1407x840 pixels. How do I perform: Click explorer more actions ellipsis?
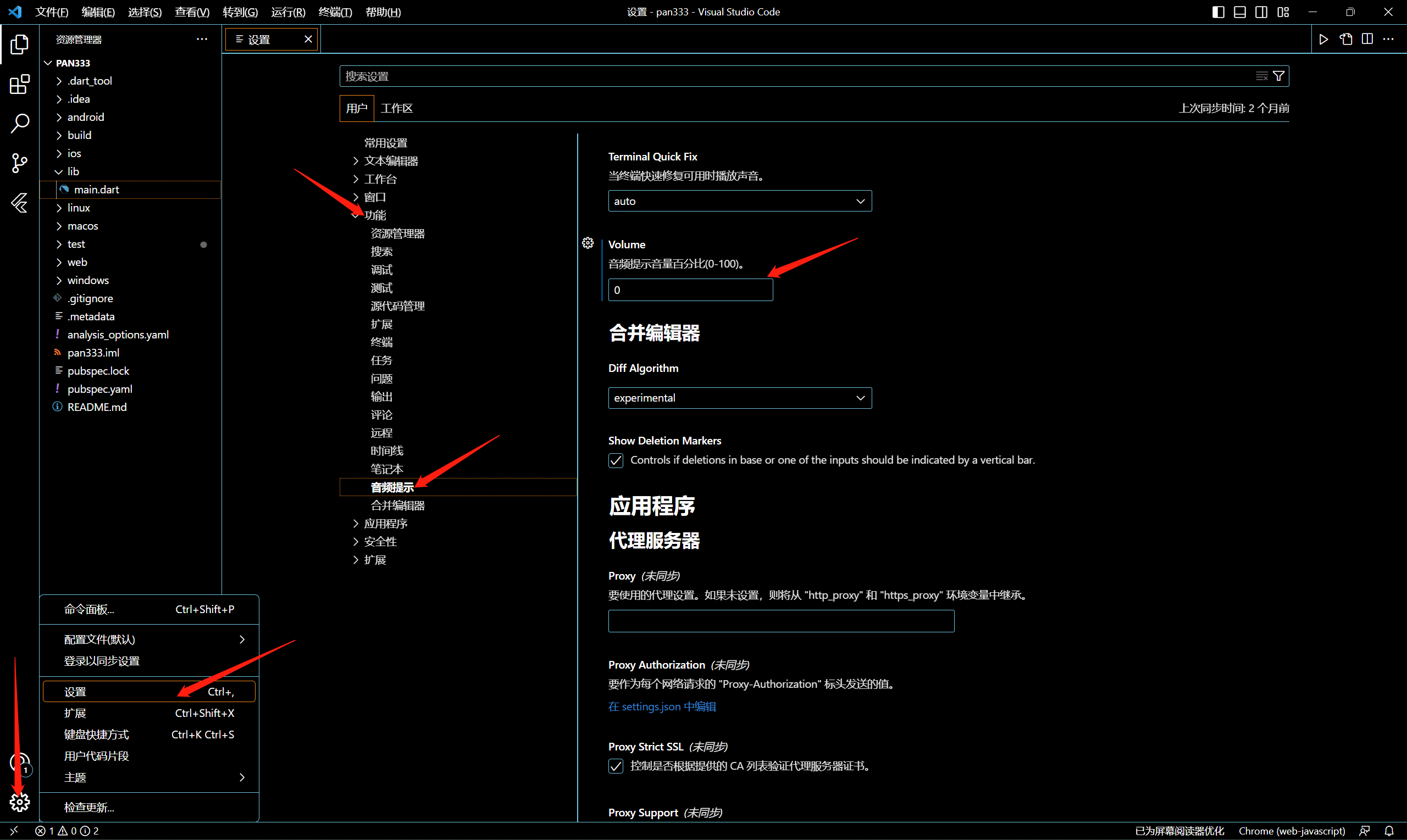[x=202, y=39]
